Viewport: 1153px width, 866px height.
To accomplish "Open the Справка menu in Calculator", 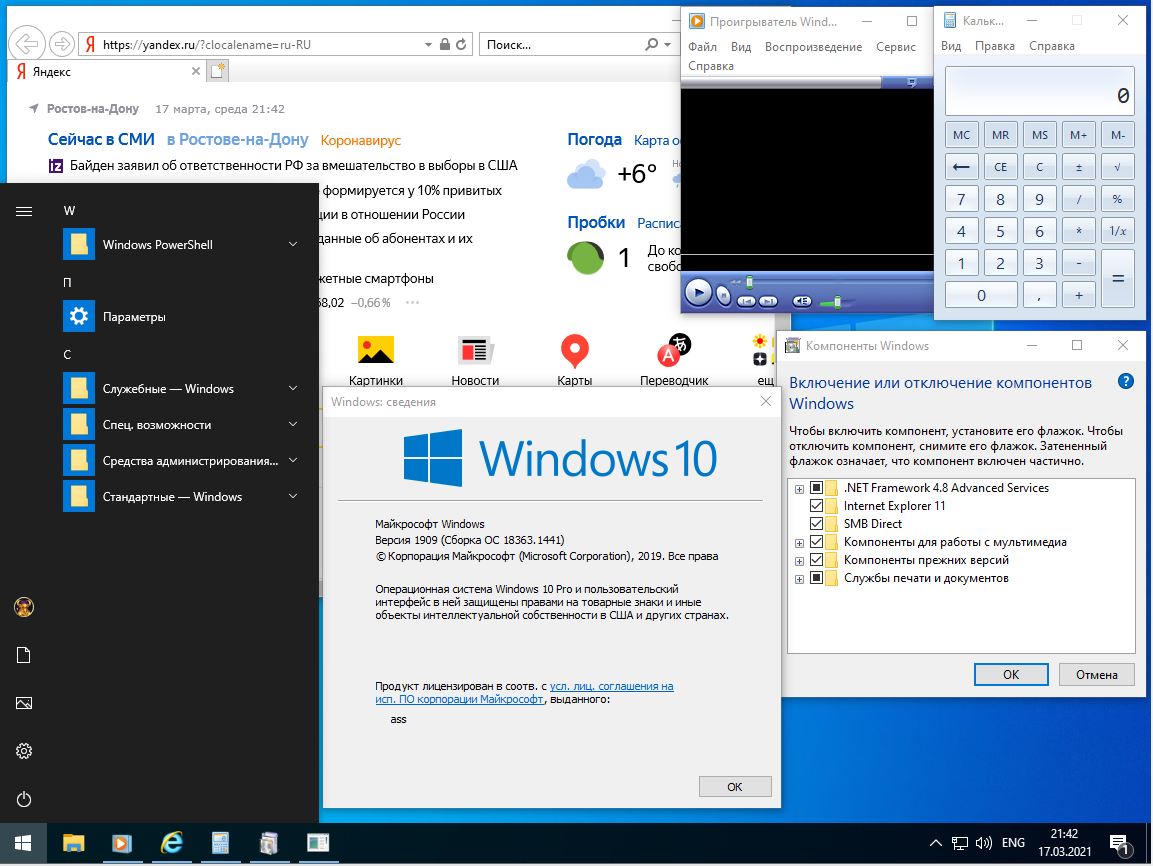I will [1052, 46].
